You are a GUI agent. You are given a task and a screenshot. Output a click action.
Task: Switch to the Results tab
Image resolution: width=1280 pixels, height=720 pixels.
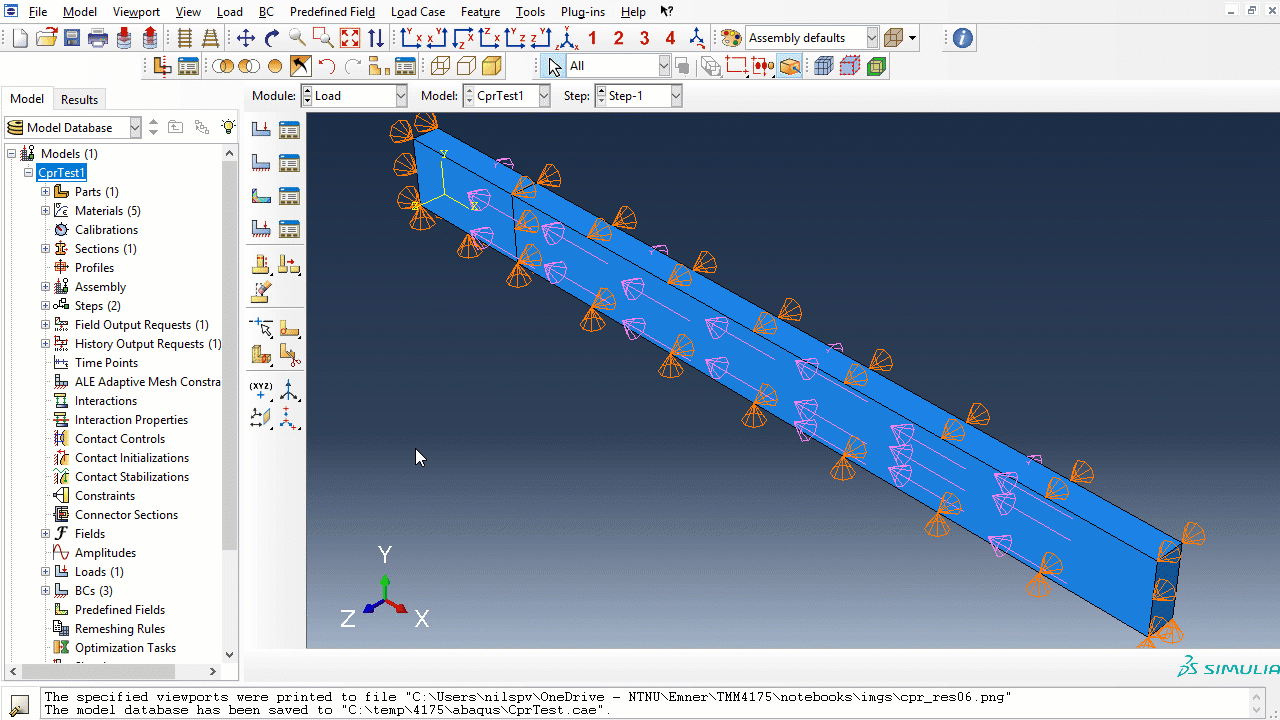(x=79, y=99)
